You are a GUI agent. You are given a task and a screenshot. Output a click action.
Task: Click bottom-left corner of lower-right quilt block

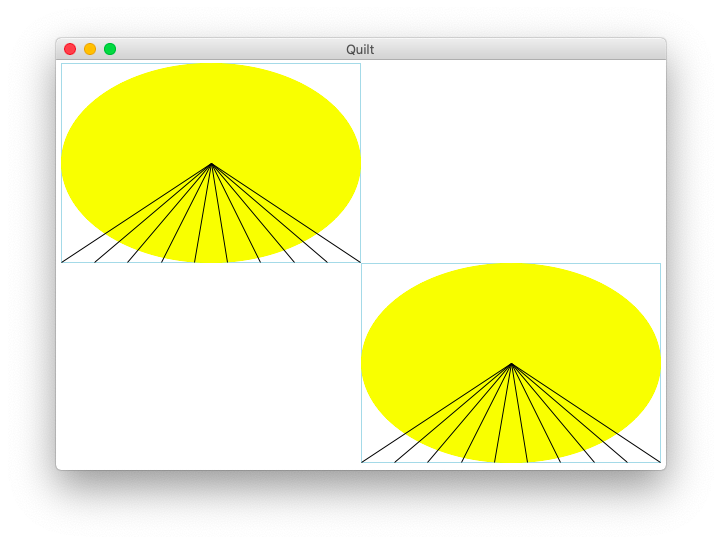[x=362, y=462]
